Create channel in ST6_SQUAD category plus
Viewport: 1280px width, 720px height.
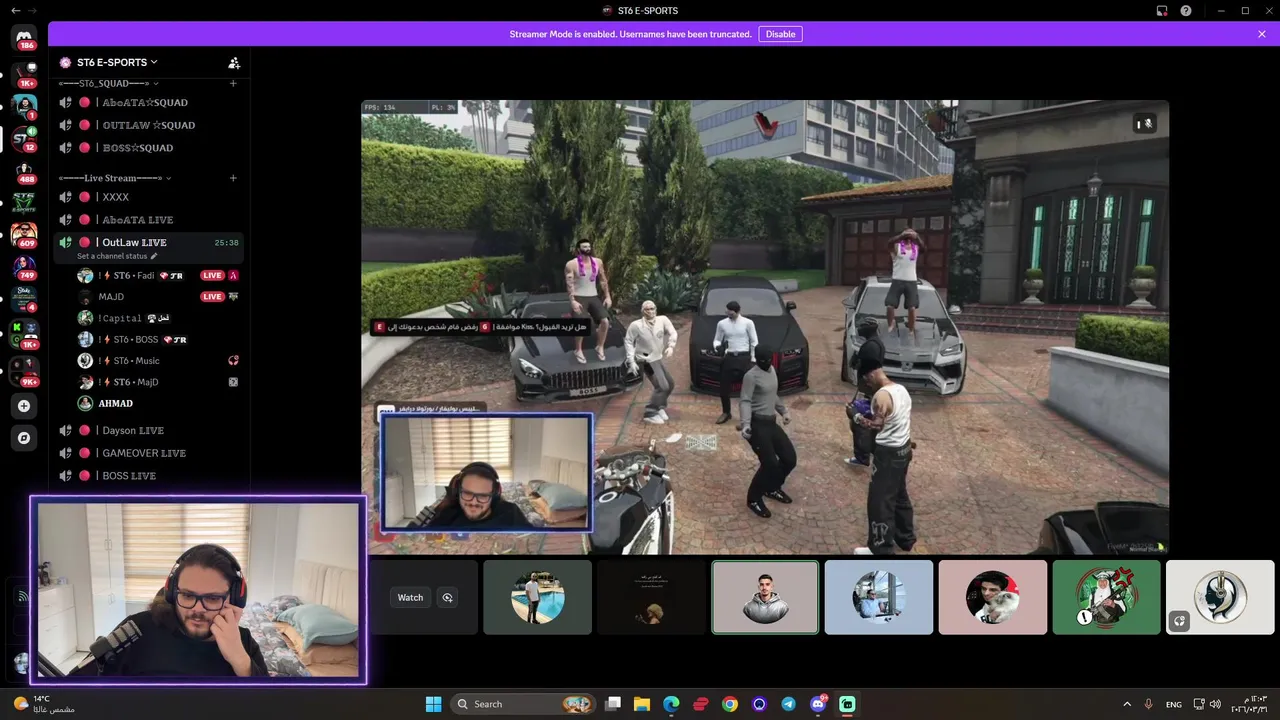(x=233, y=83)
